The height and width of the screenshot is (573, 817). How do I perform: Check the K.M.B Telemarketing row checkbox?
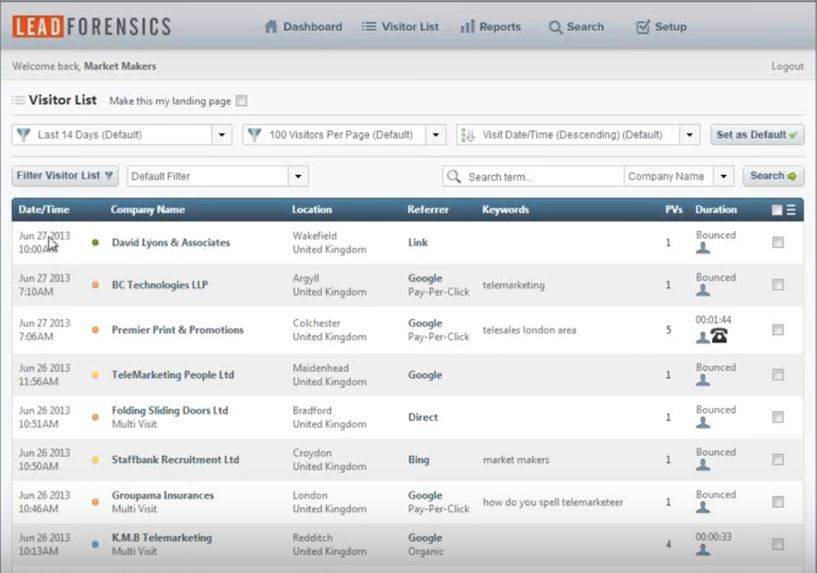click(x=778, y=544)
